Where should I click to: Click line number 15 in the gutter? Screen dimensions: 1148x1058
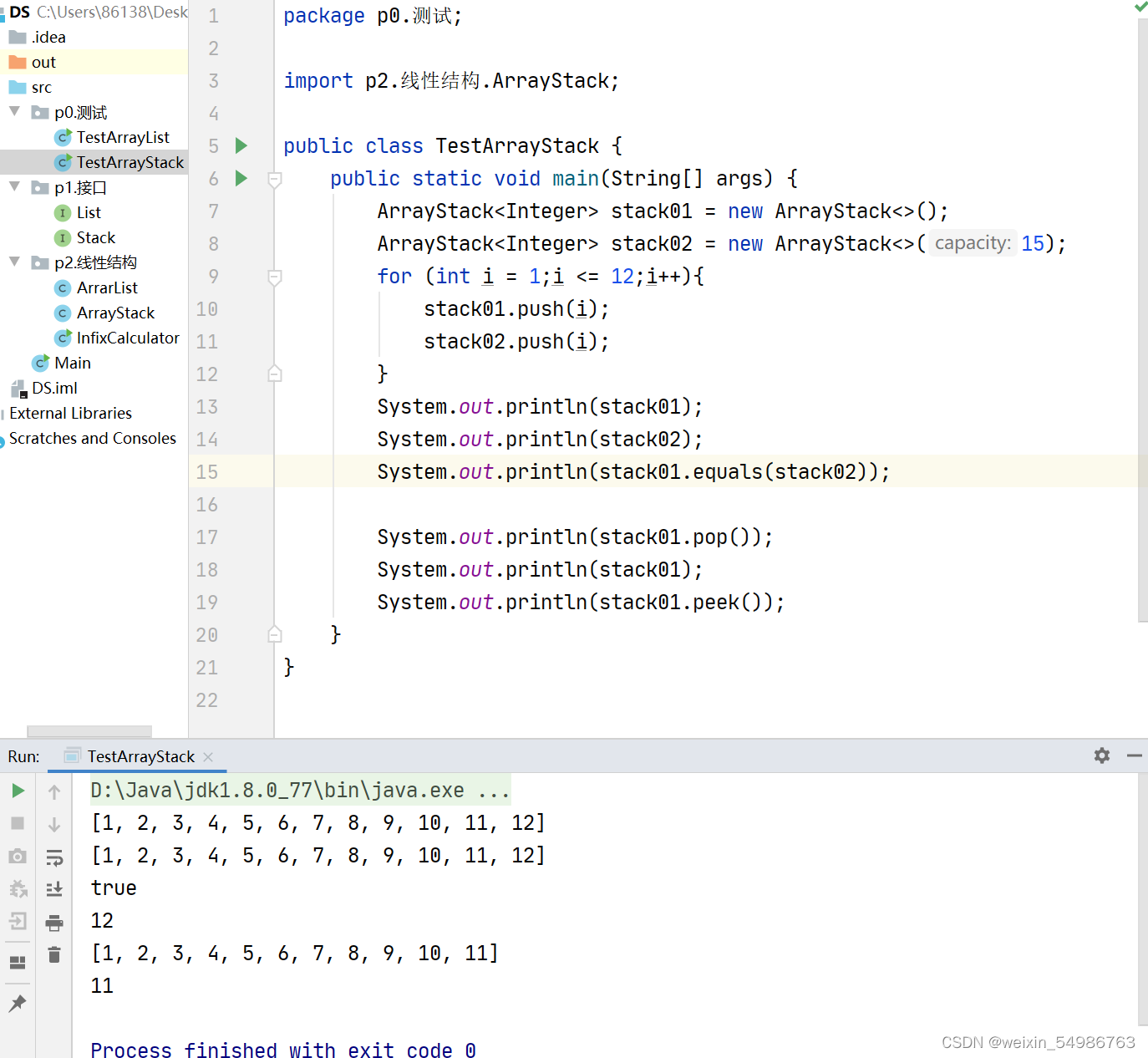tap(206, 471)
